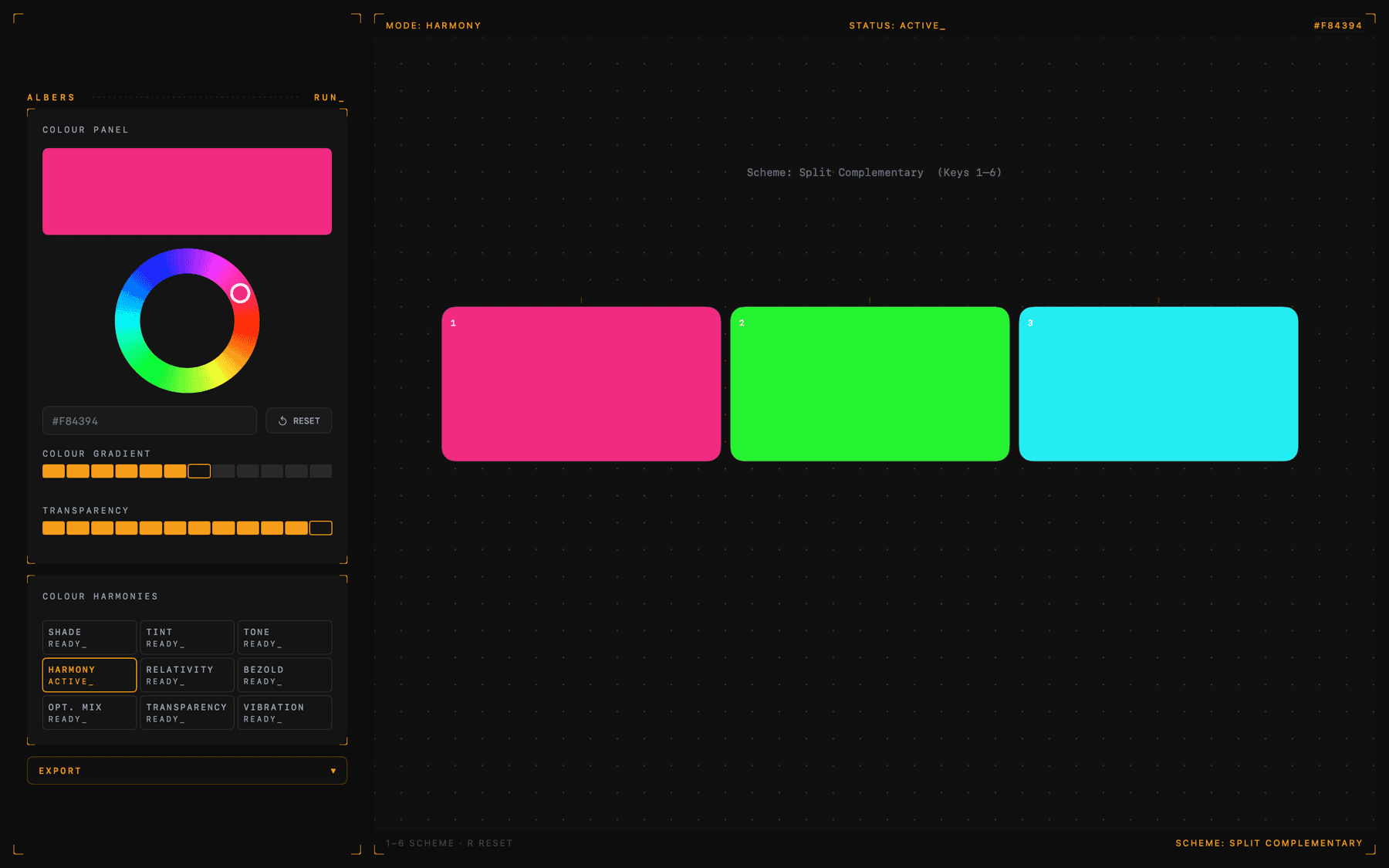Switch to the Transparency mode tile
1389x868 pixels.
(x=187, y=713)
